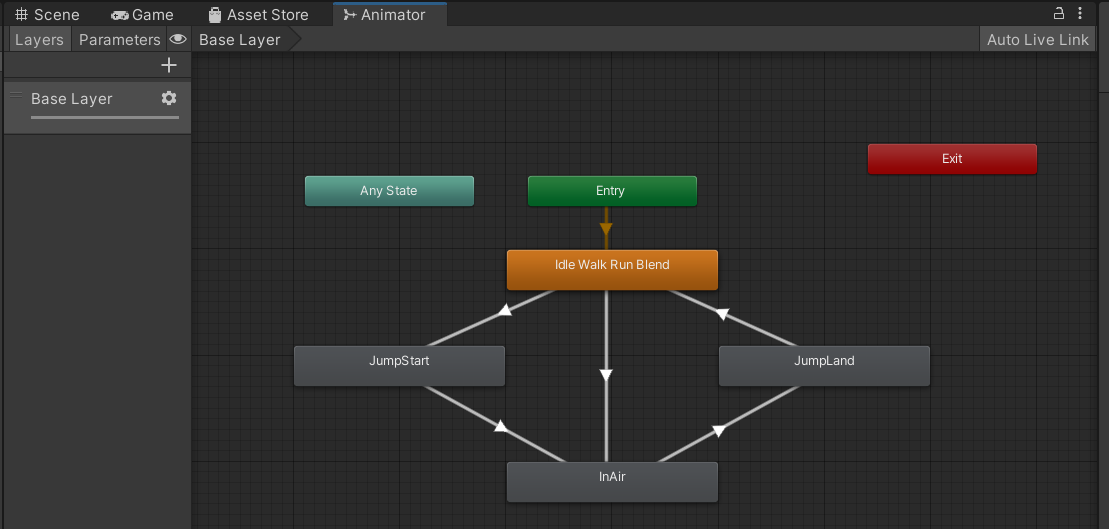
Task: Open the window options three-dot menu
Action: tap(1080, 13)
